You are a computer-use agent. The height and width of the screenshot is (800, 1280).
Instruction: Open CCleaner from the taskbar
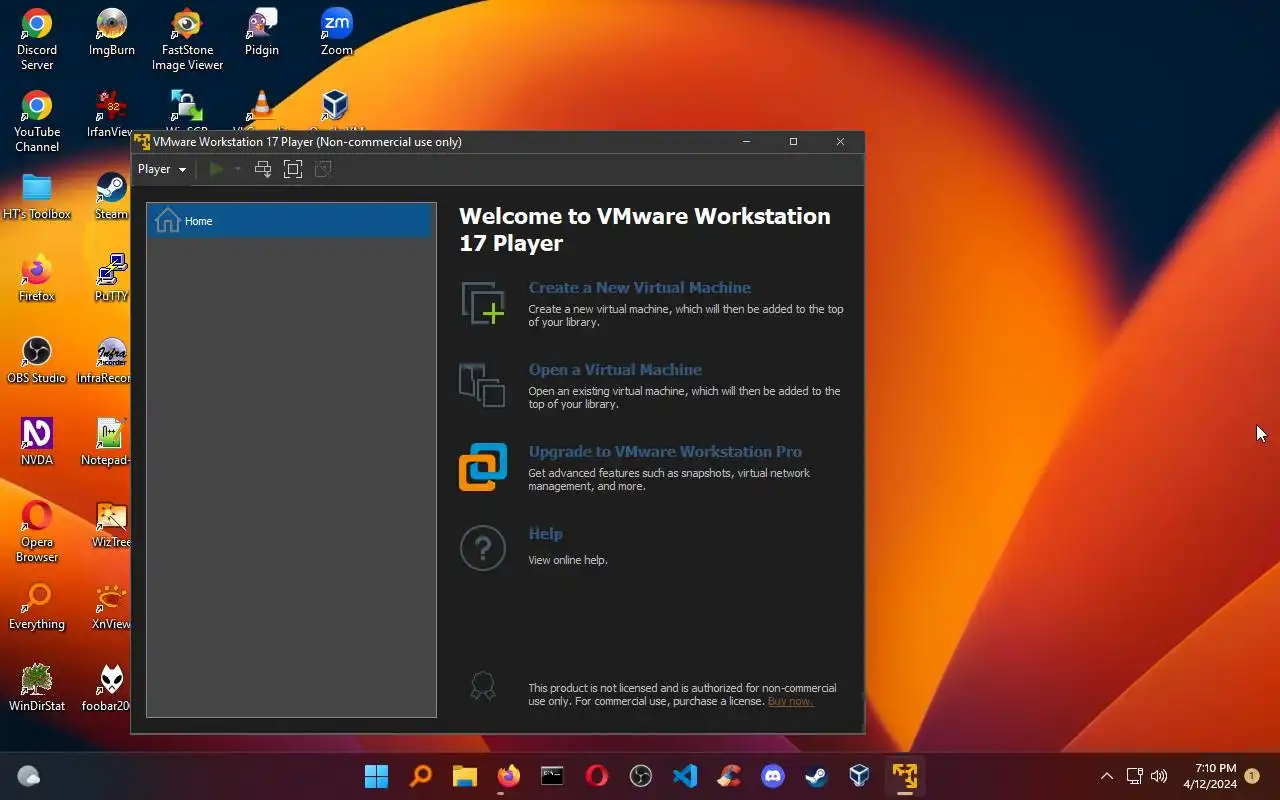pos(729,776)
